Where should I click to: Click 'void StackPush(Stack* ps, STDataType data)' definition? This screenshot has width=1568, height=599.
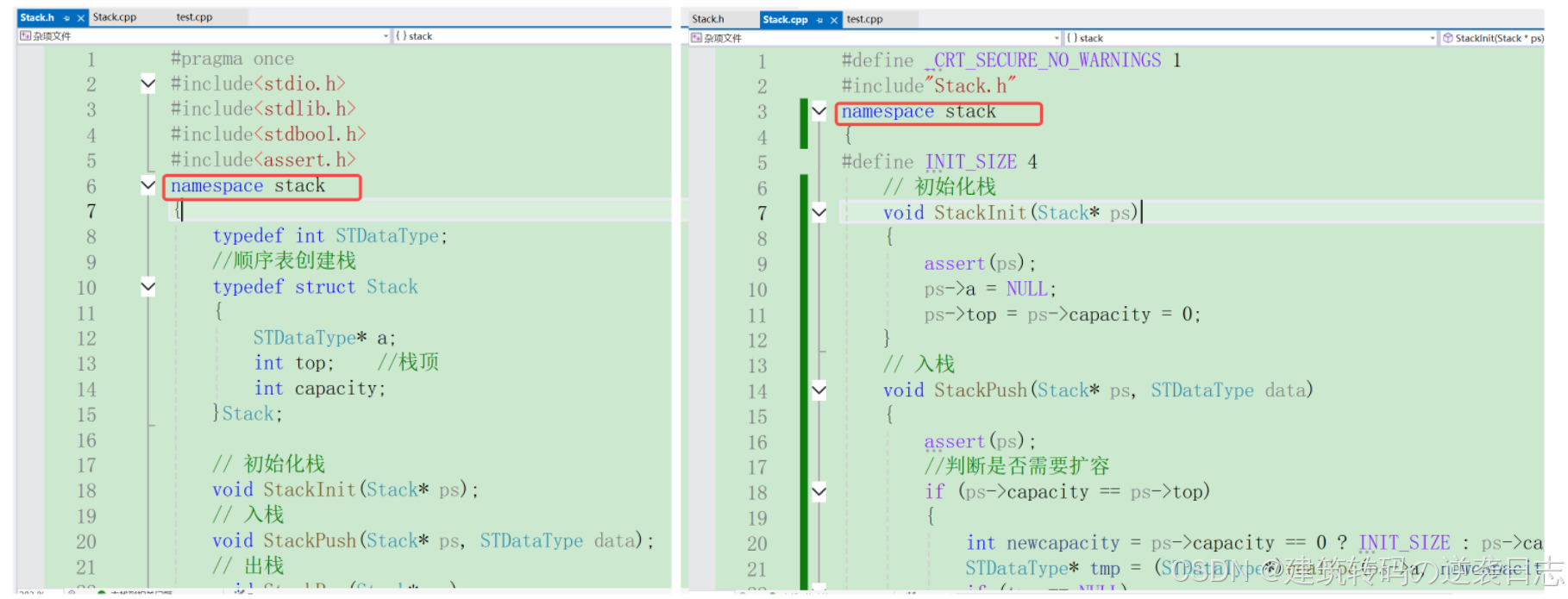pos(1098,390)
